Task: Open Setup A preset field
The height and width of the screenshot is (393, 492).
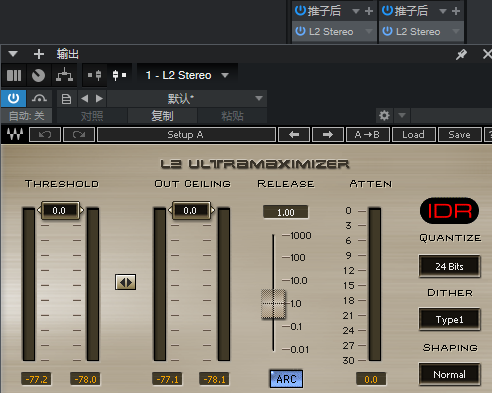Action: coord(186,135)
